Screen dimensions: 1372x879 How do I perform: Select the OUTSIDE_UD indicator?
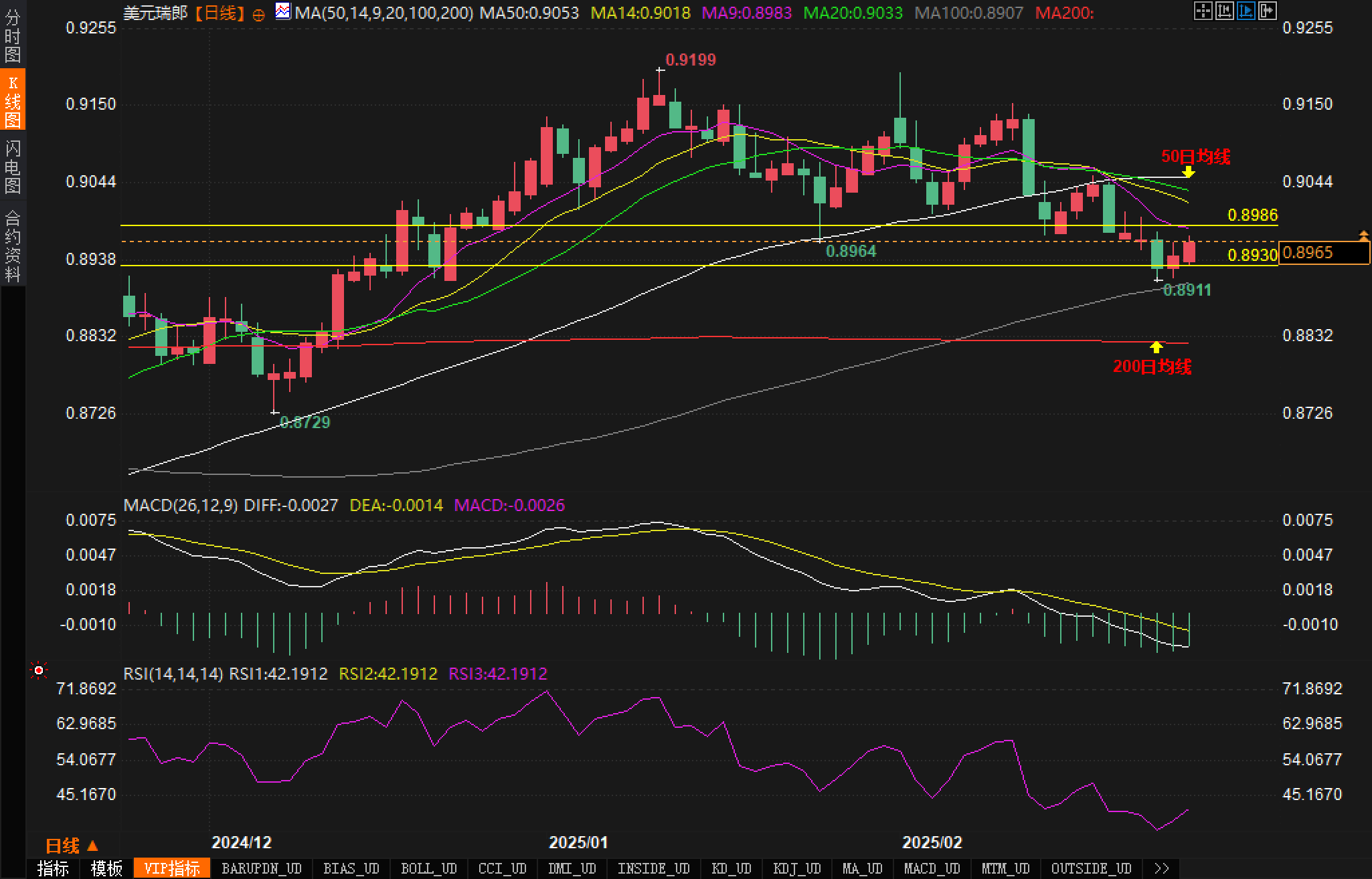coord(1092,868)
